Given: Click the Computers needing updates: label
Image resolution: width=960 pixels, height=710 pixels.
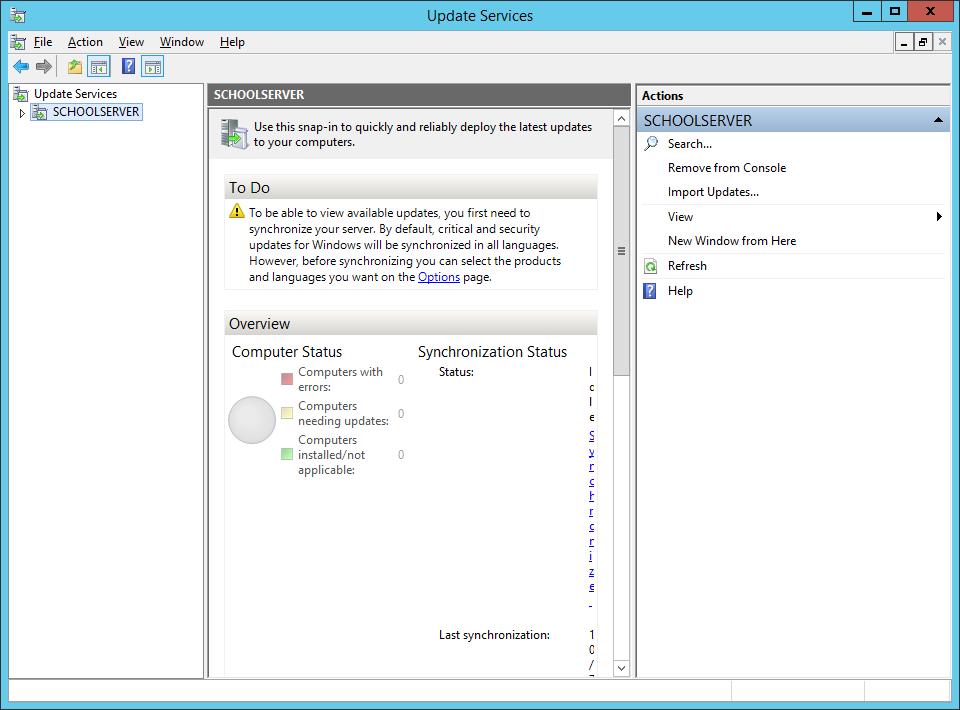Looking at the screenshot, I should pos(343,413).
